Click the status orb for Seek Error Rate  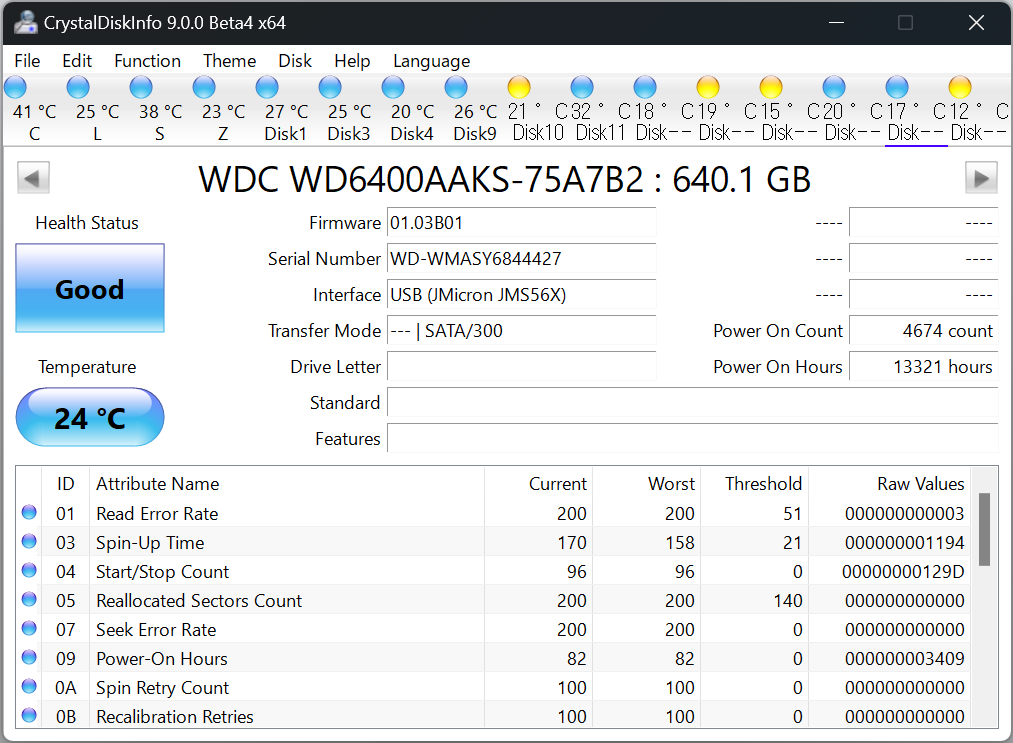point(29,629)
